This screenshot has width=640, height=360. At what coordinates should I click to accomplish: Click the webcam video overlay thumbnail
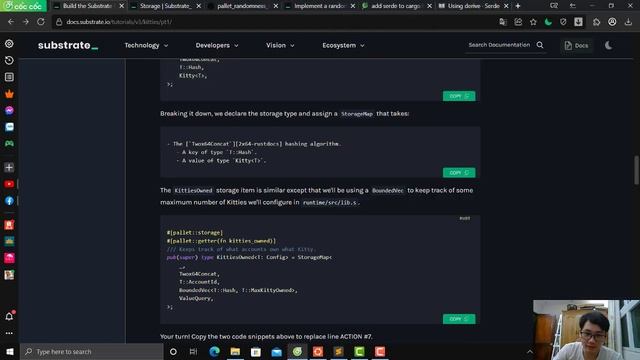click(x=586, y=330)
